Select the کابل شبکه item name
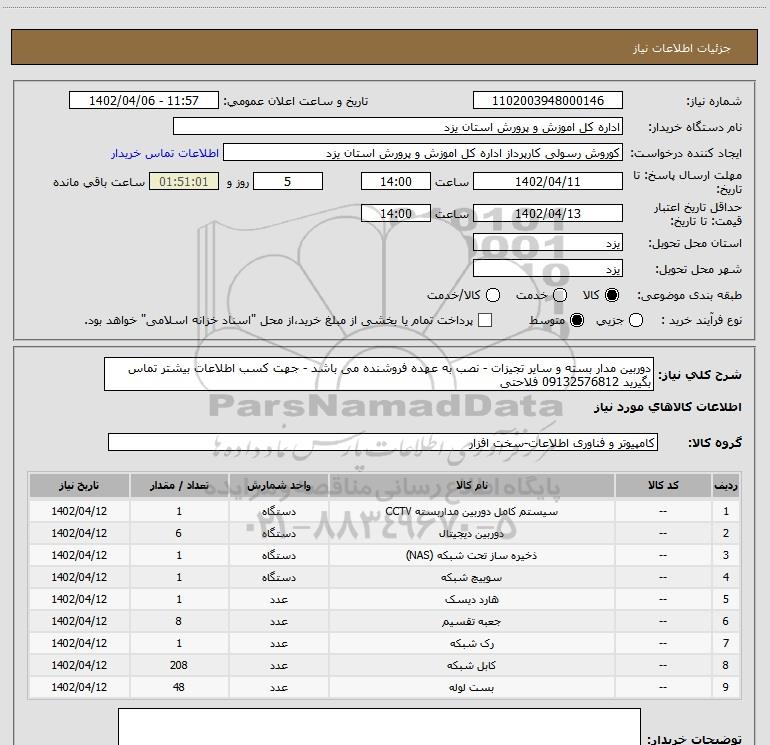 point(471,665)
